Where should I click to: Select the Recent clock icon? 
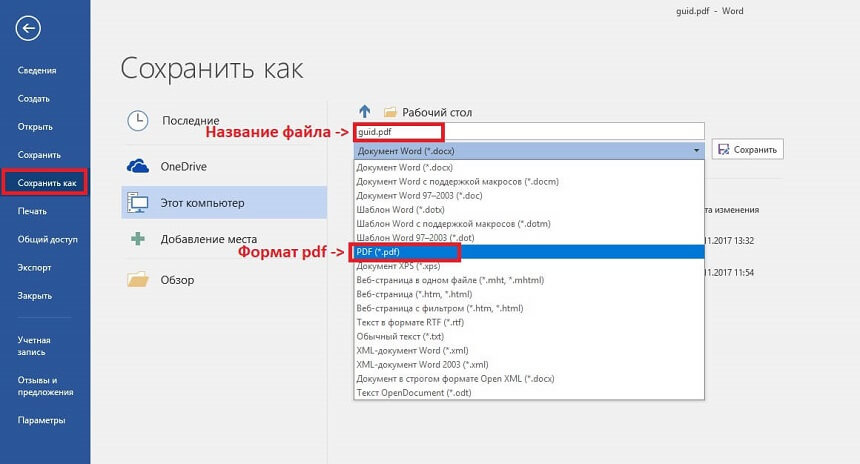click(x=138, y=121)
